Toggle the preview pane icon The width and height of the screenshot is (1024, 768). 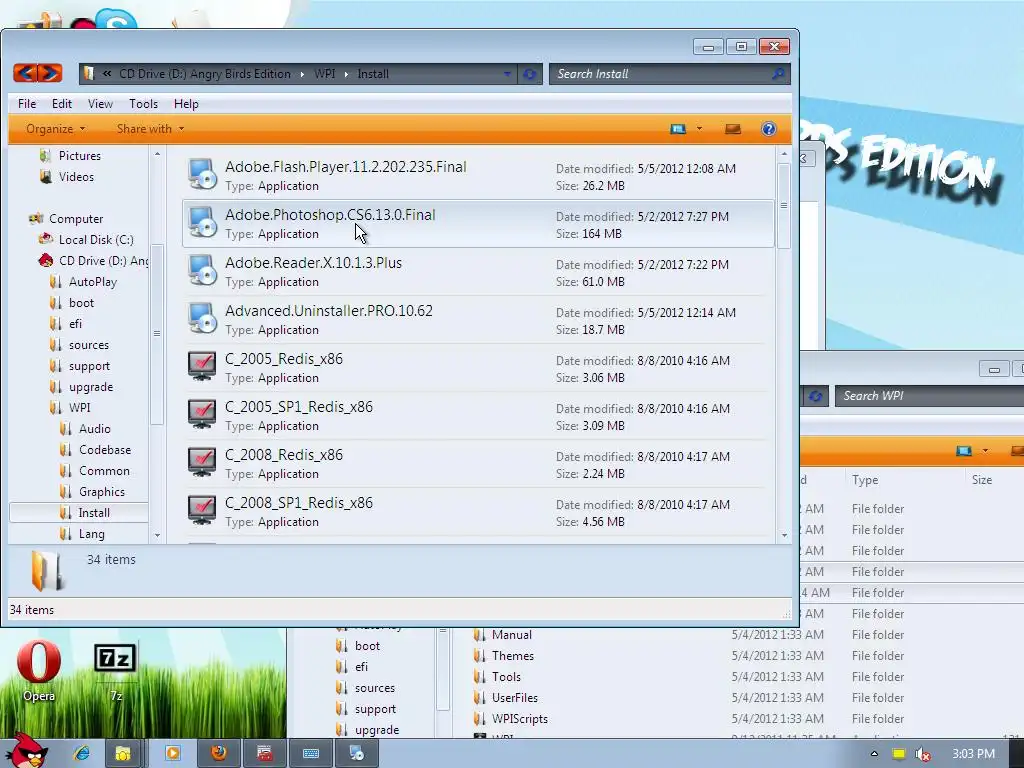[x=733, y=129]
